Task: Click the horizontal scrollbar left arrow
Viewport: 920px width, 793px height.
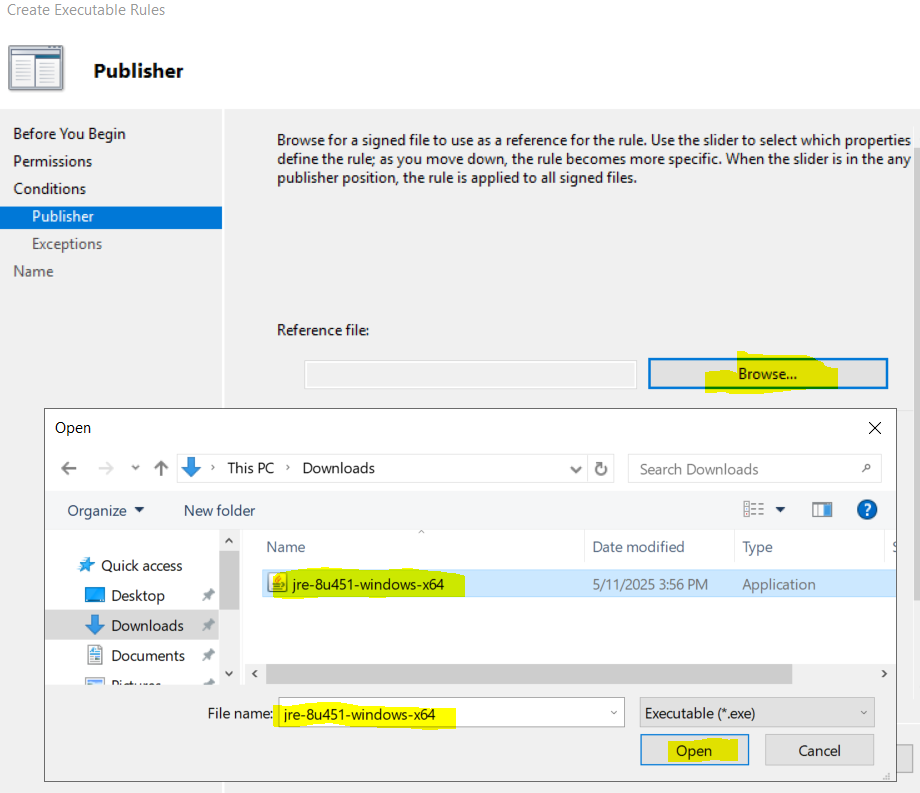Action: click(x=255, y=673)
